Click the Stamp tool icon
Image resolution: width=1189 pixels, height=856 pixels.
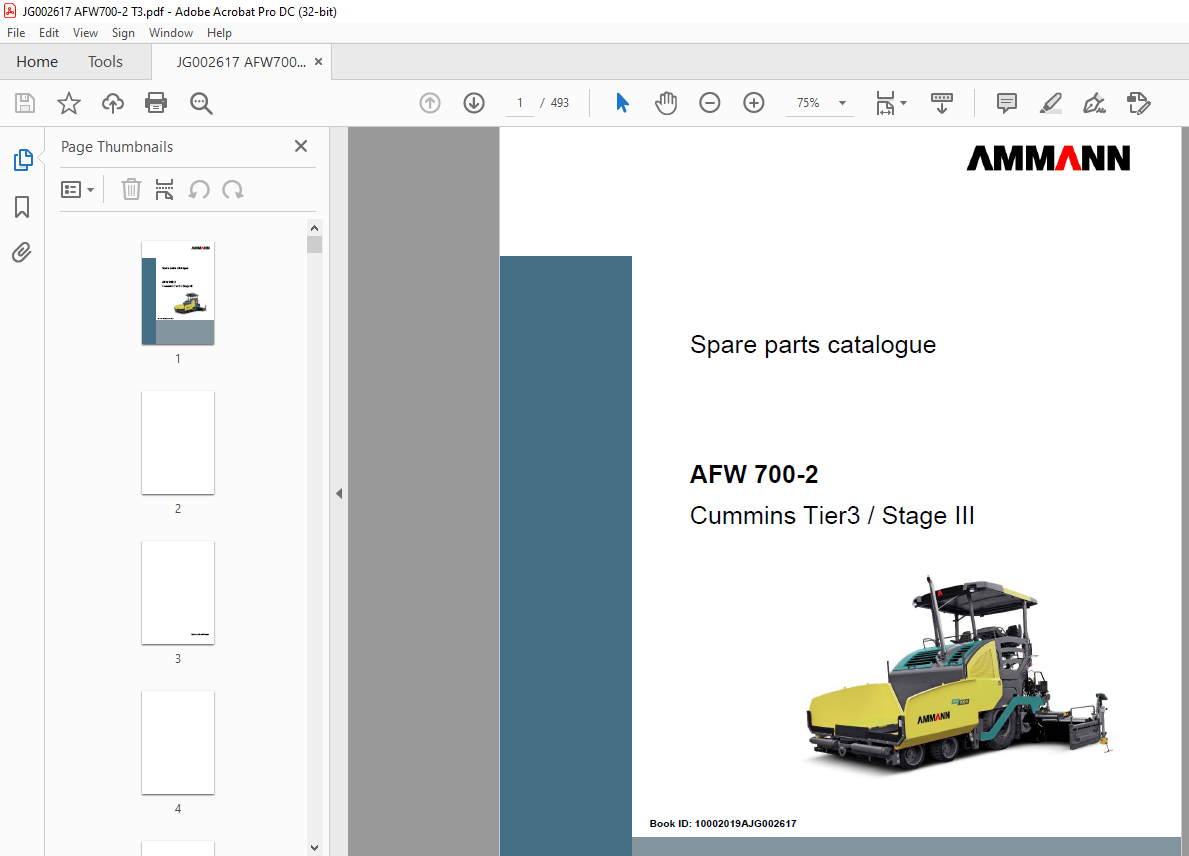point(1138,103)
